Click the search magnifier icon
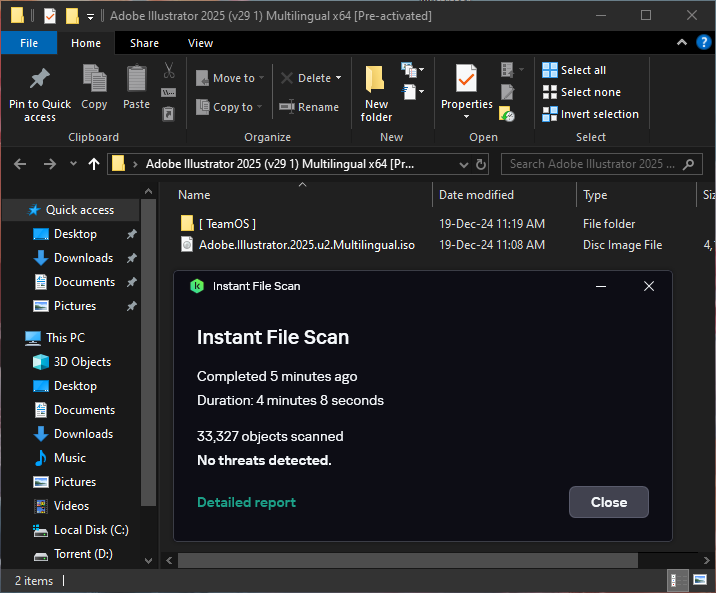 pyautogui.click(x=688, y=164)
